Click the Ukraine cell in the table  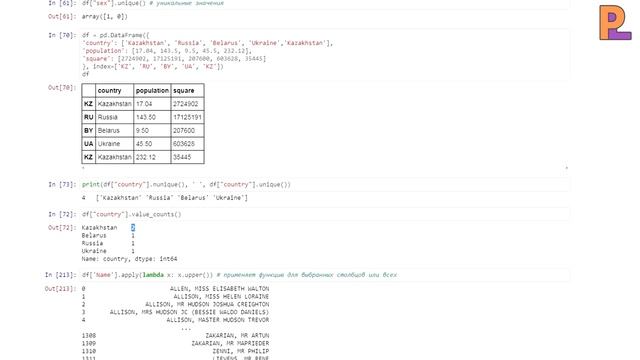[x=114, y=144]
